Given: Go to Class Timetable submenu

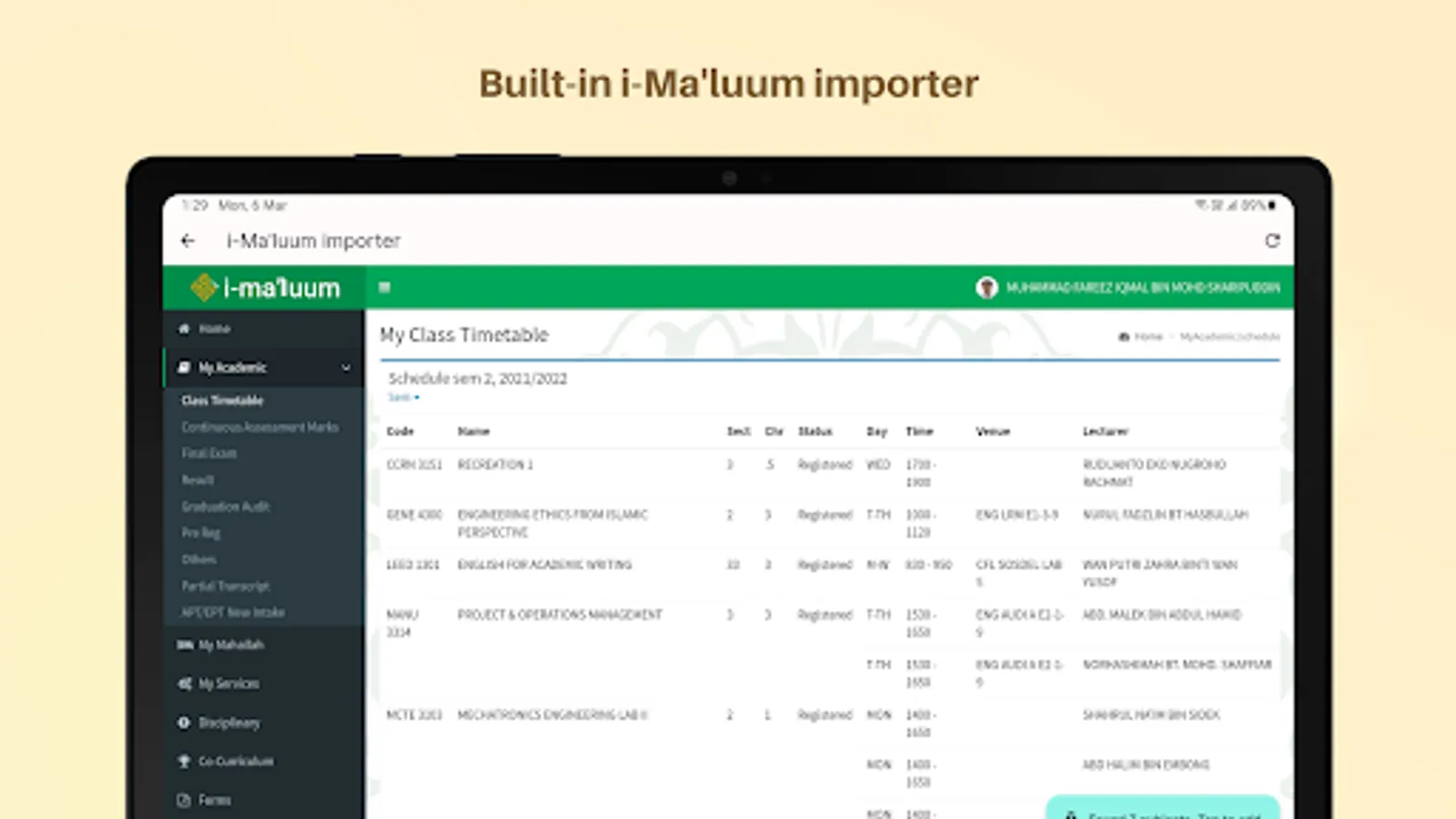Looking at the screenshot, I should pos(222,400).
